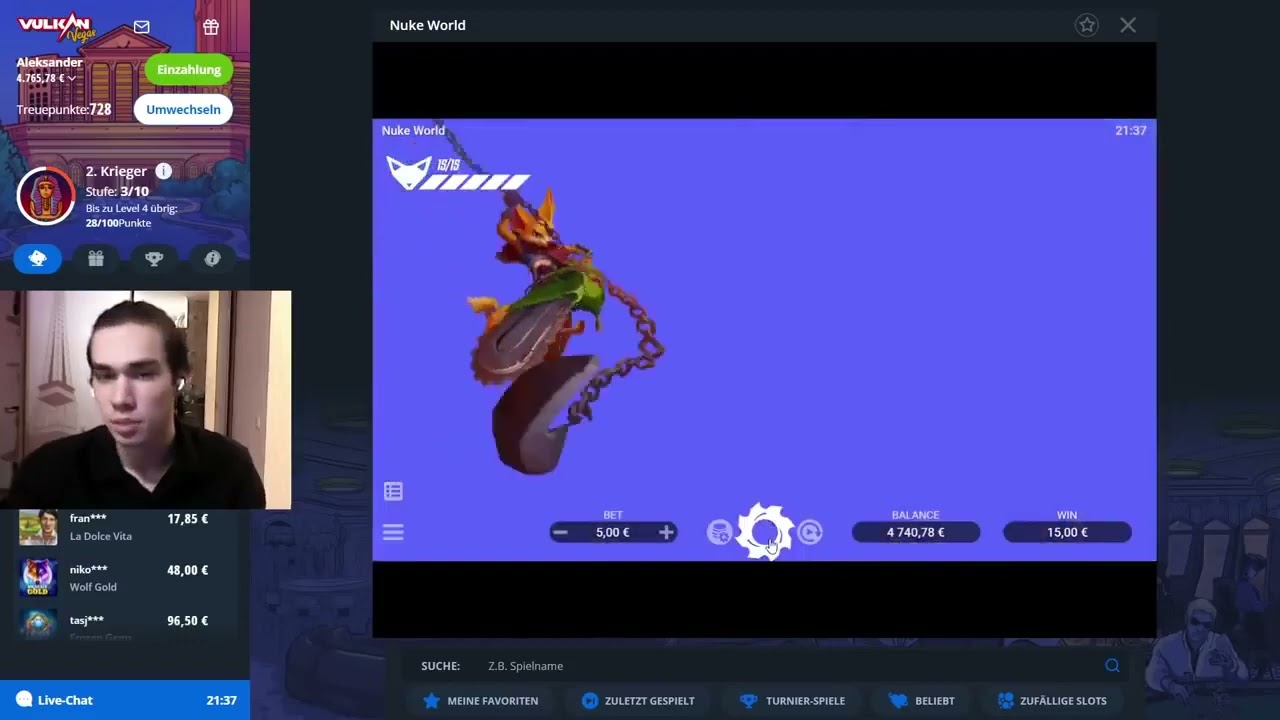
Task: Click the autoplay icon
Action: [810, 532]
